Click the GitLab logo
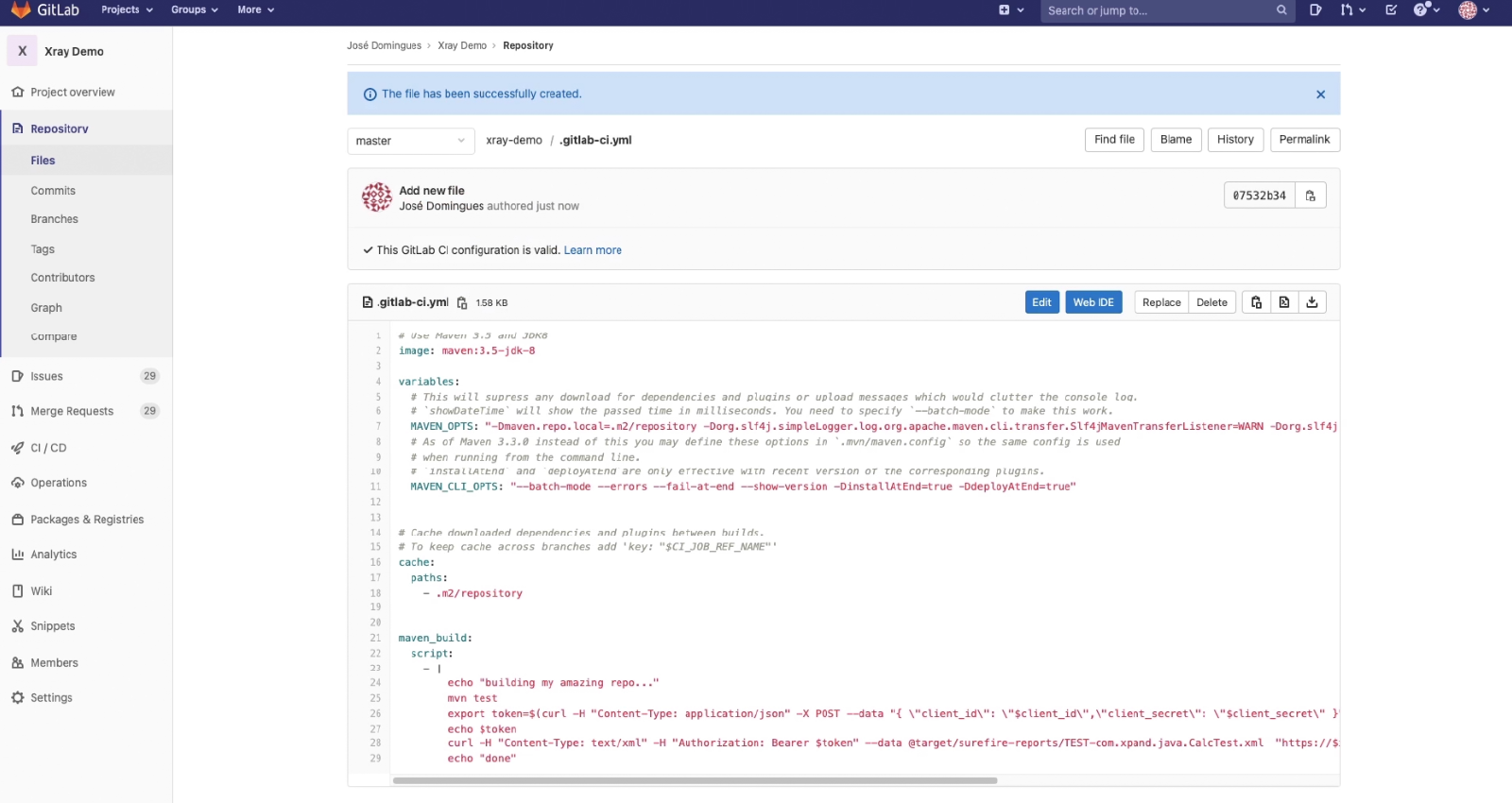 tap(22, 10)
